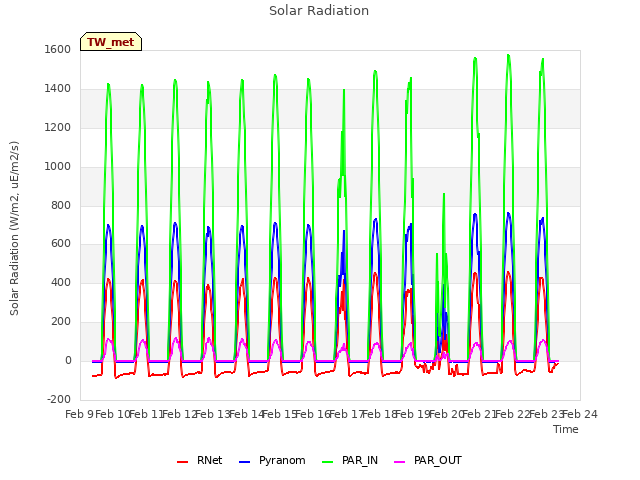Click the Feb 14 x-axis tick label
Image resolution: width=640 pixels, height=480 pixels.
point(246,415)
